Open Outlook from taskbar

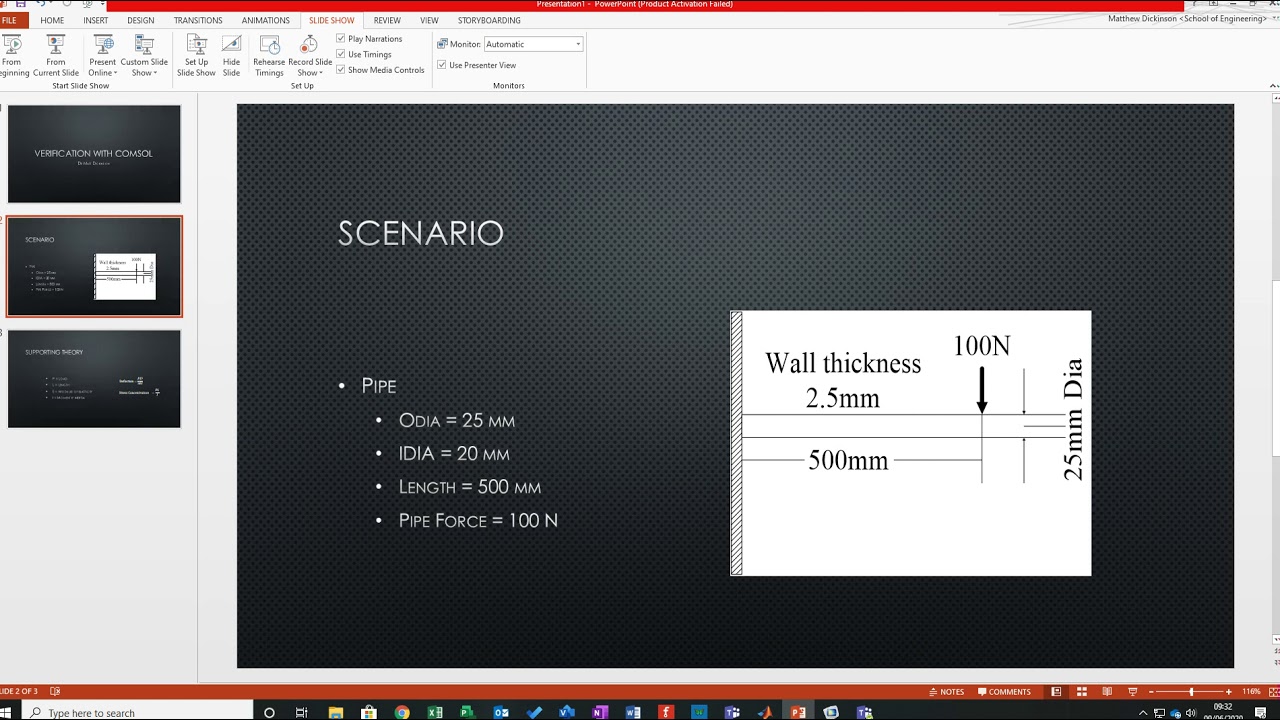[x=501, y=712]
